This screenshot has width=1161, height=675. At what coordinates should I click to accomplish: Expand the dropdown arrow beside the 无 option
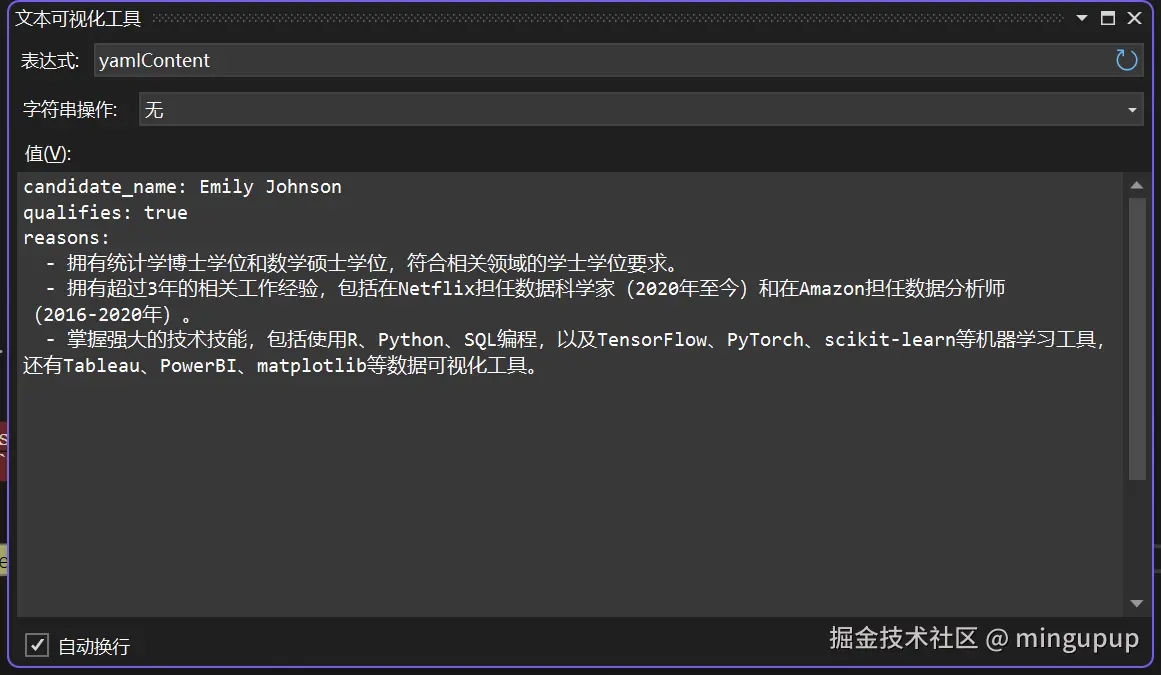point(1133,109)
